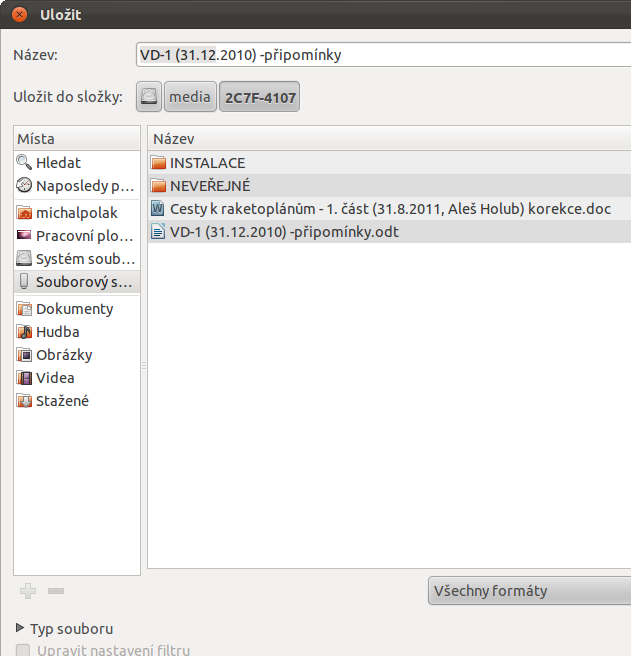Viewport: 631px width, 656px height.
Task: Open michalpolak home location
Action: coord(77,213)
